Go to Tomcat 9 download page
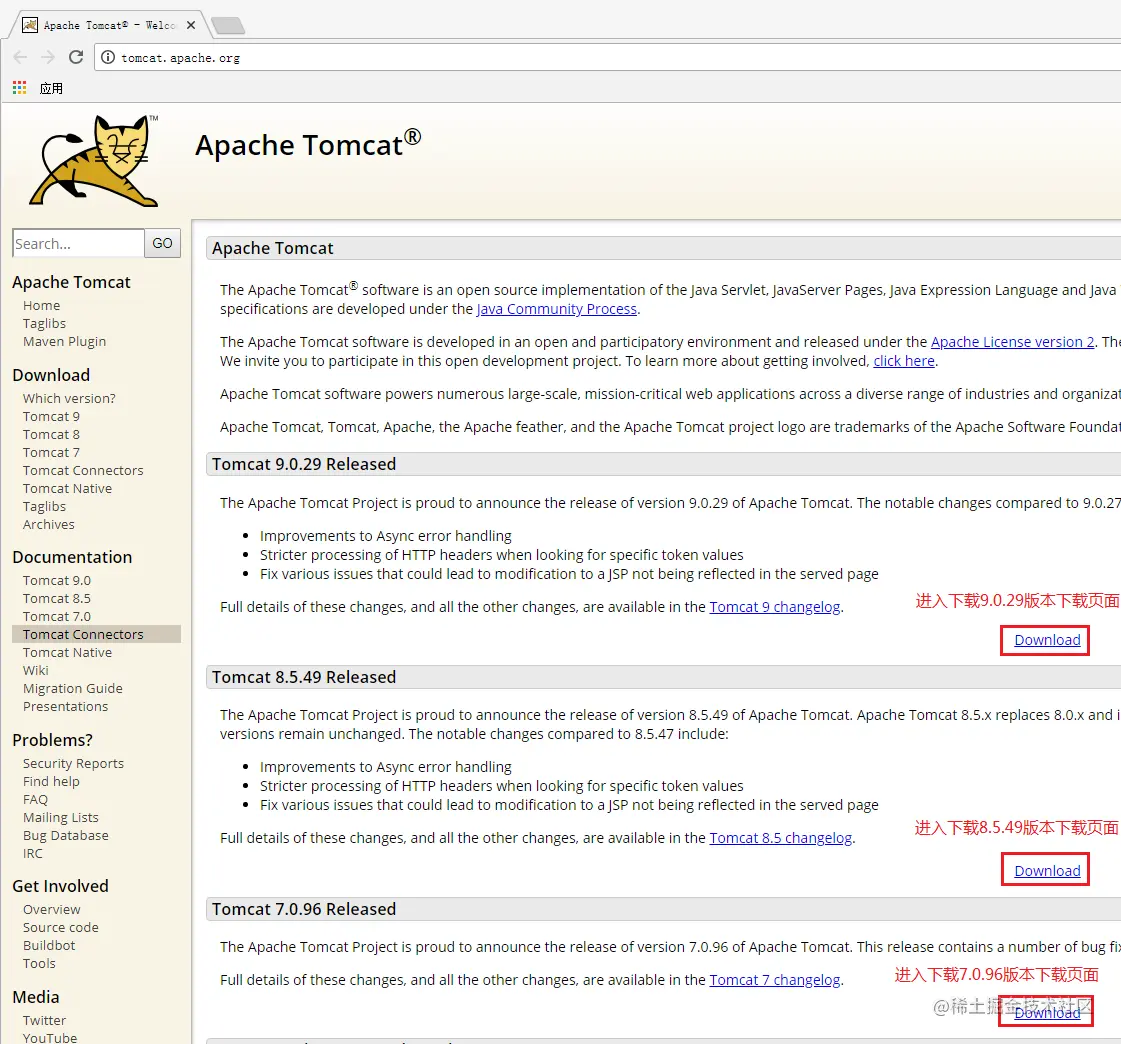The image size is (1121, 1044). (x=51, y=416)
